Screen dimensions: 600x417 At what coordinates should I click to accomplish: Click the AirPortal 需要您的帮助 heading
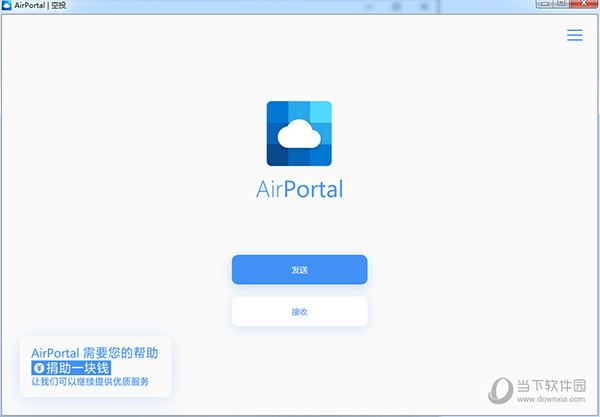[95, 353]
